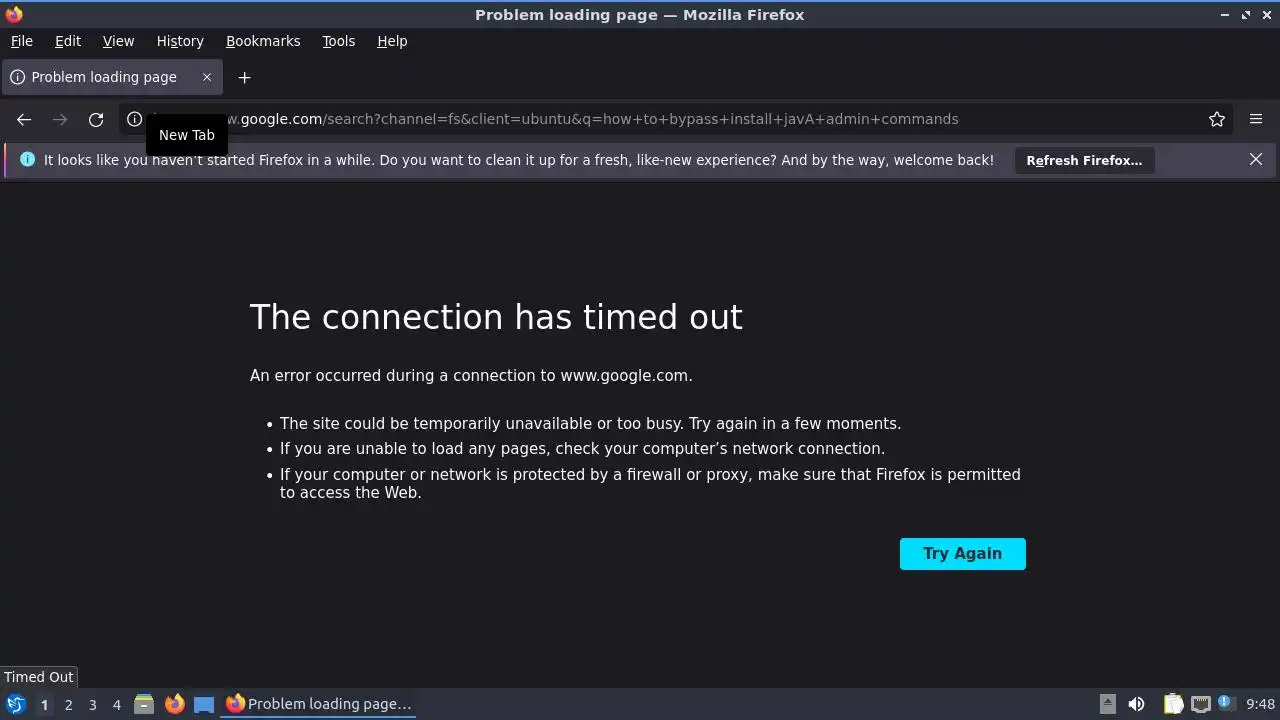Open the removable media tray icon
1280x720 pixels.
[1108, 704]
